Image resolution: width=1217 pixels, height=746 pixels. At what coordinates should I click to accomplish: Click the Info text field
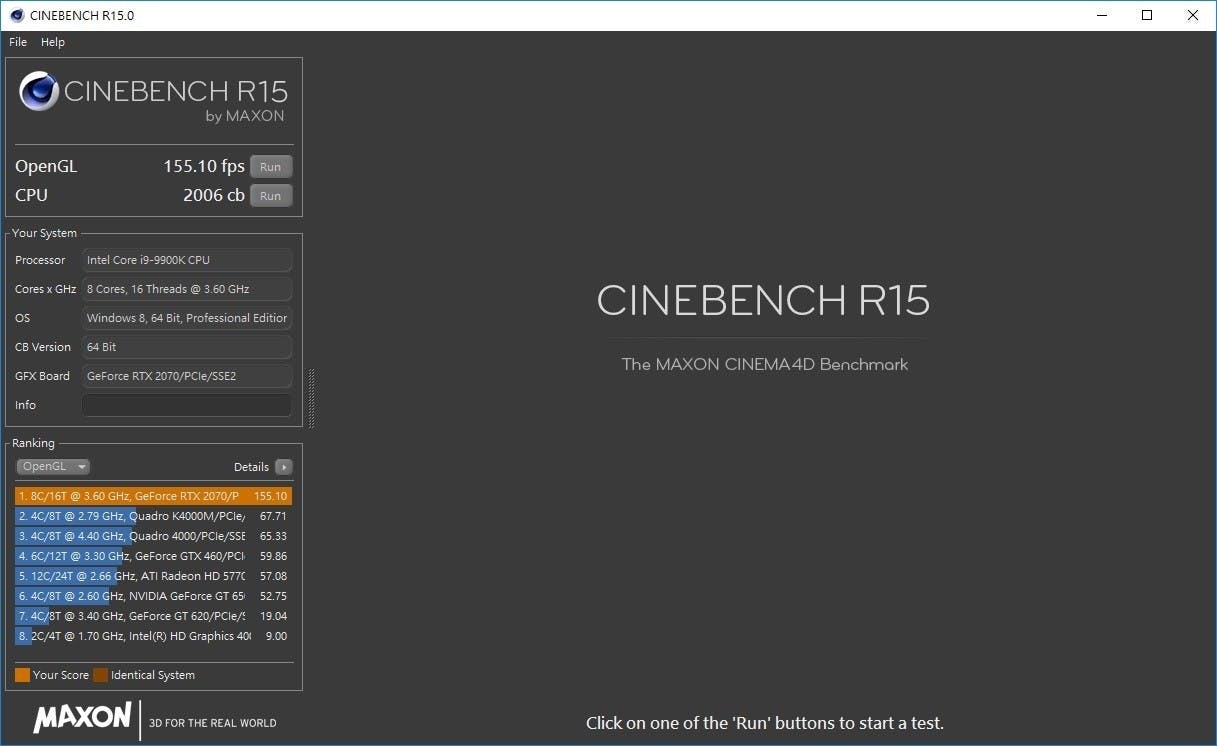click(x=187, y=405)
